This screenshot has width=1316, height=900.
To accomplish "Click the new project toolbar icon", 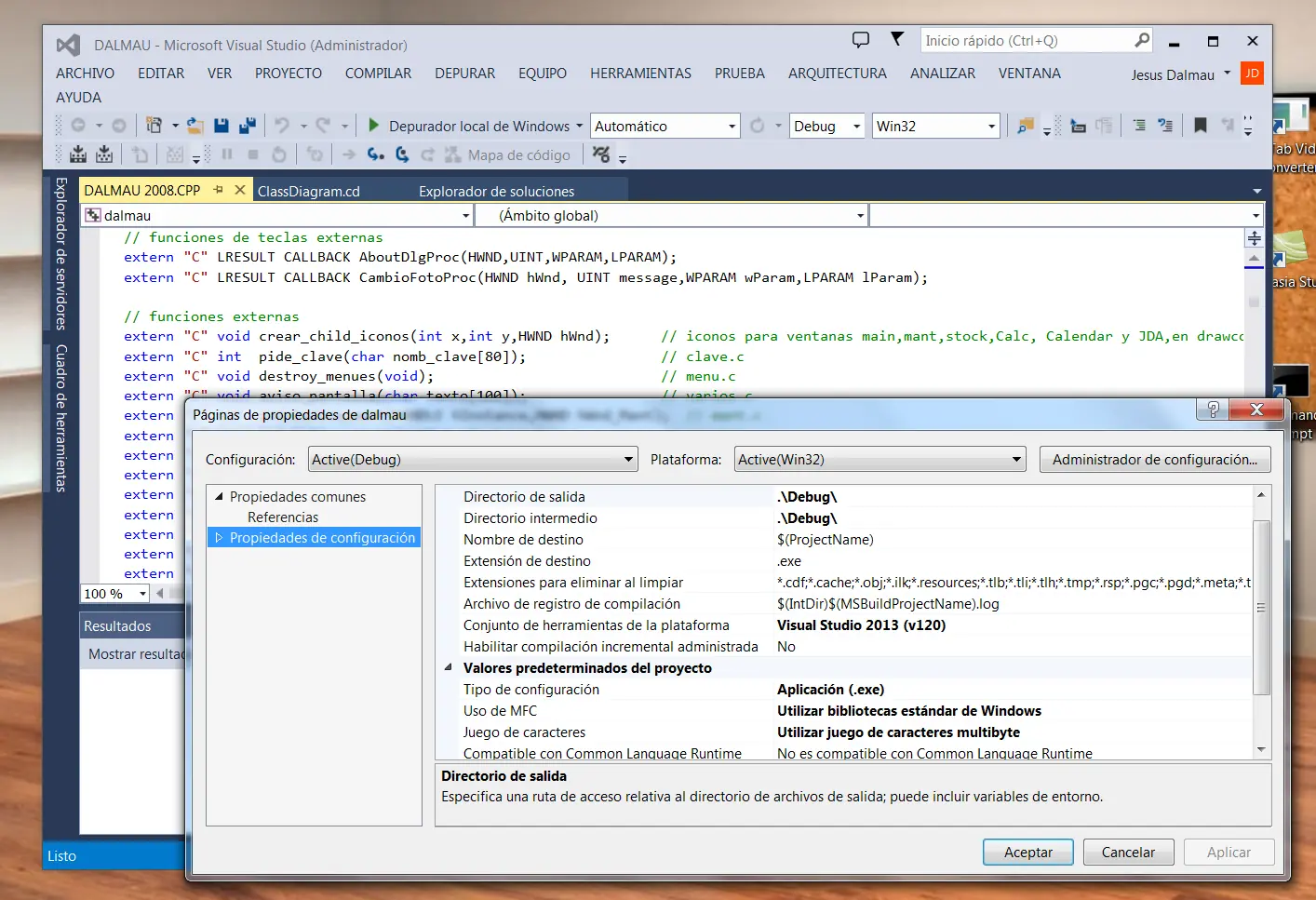I will coord(154,125).
